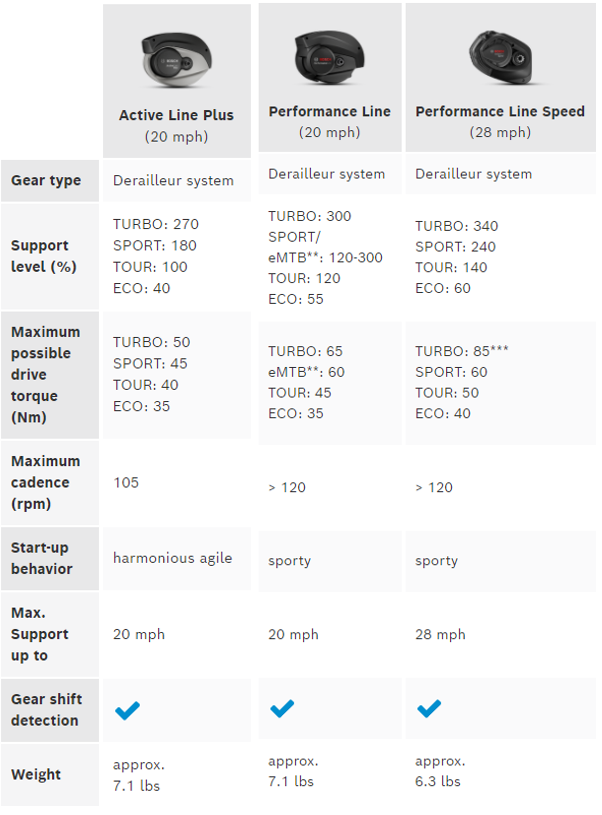Click the Start-up behavior row header

click(42, 558)
